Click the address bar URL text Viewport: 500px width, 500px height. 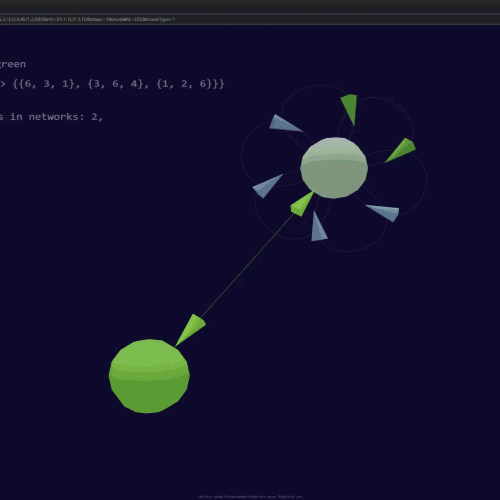(87, 19)
